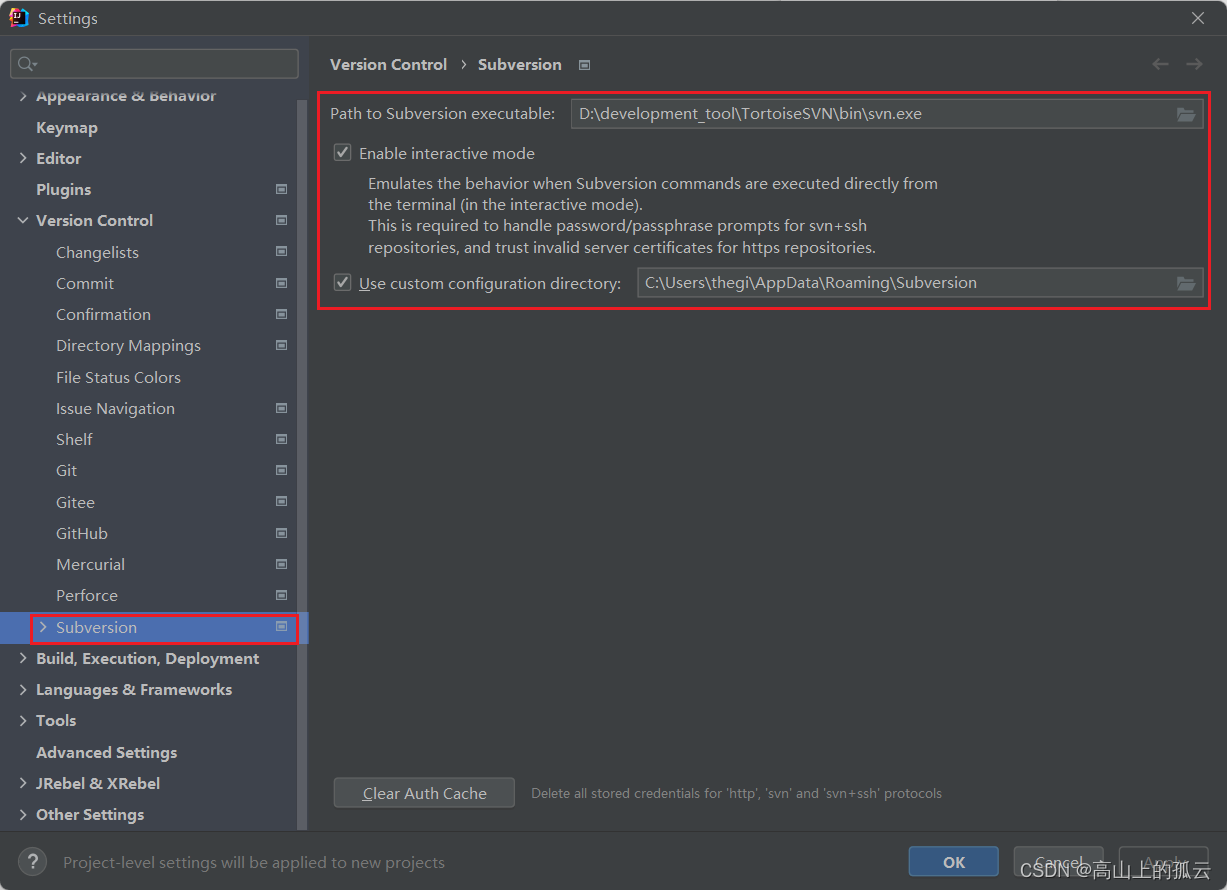Select the Git settings item
1227x890 pixels.
click(x=66, y=470)
